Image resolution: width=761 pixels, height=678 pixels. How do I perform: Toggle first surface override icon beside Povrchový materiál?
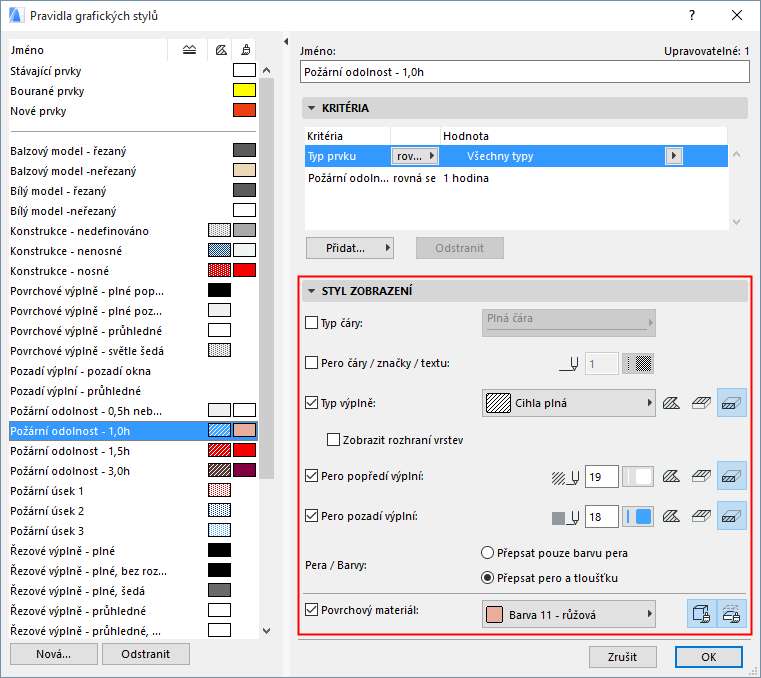(x=702, y=614)
